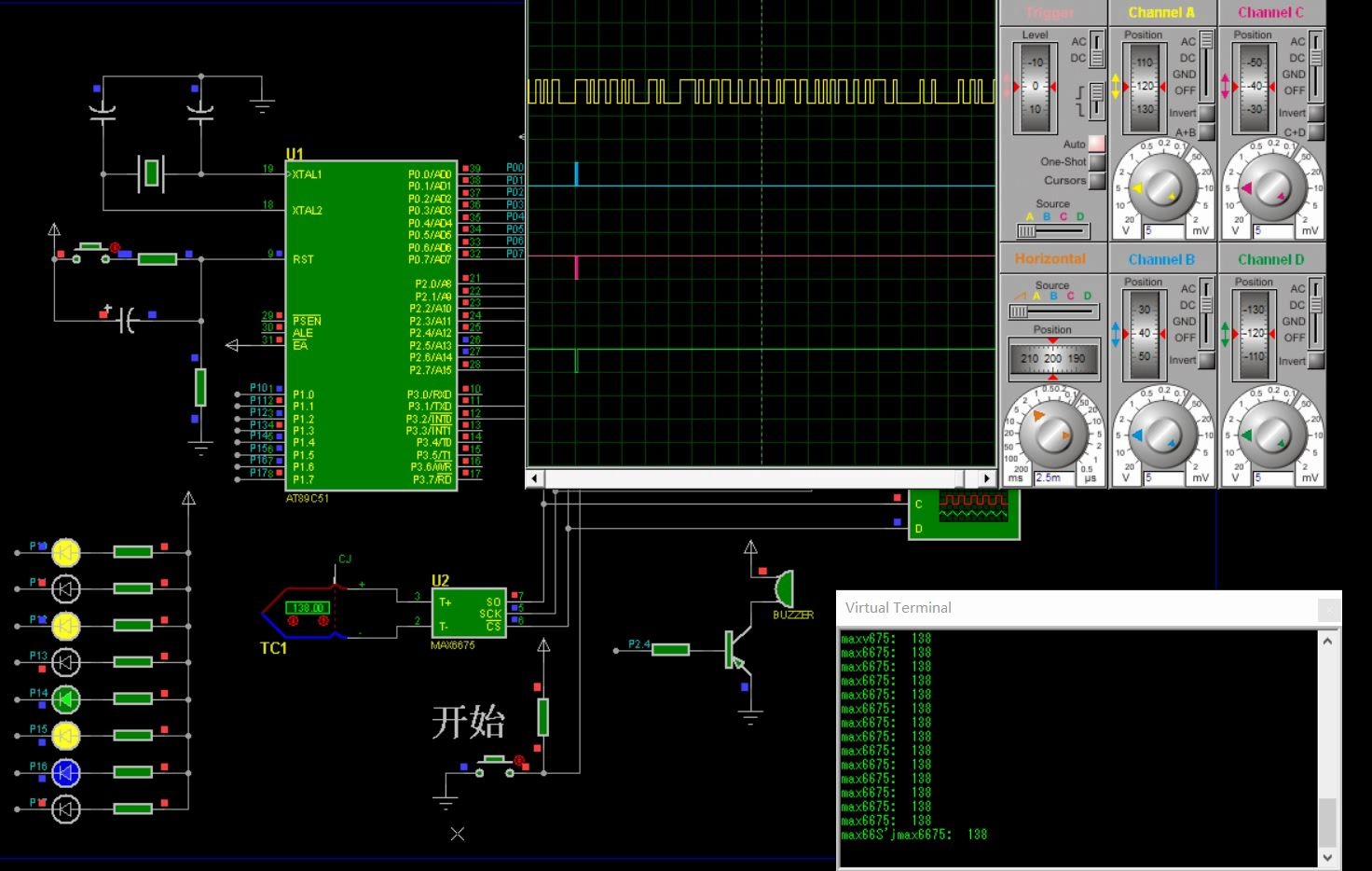
Task: Click the Virtual Terminal scroll down arrow
Action: click(x=1327, y=857)
